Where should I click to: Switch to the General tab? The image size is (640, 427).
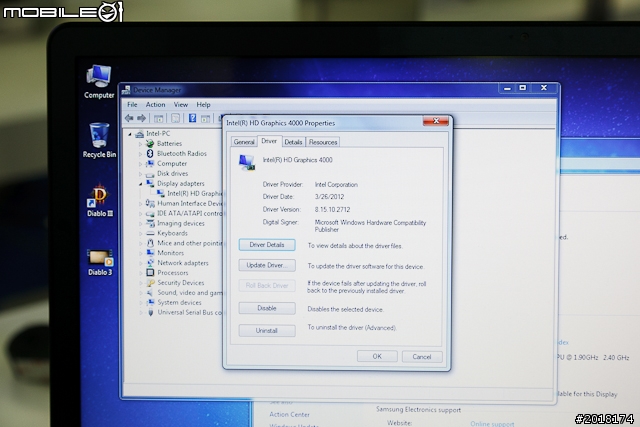pos(244,142)
